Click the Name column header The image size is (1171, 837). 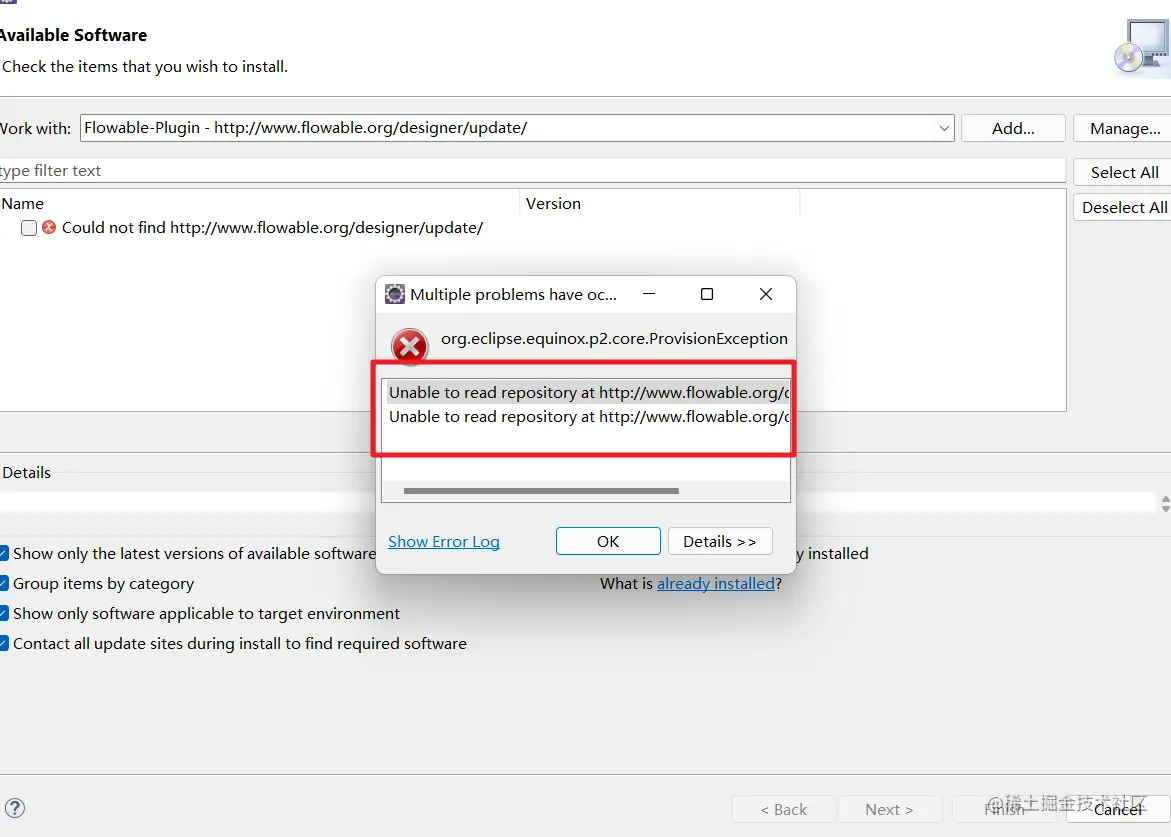coord(259,204)
